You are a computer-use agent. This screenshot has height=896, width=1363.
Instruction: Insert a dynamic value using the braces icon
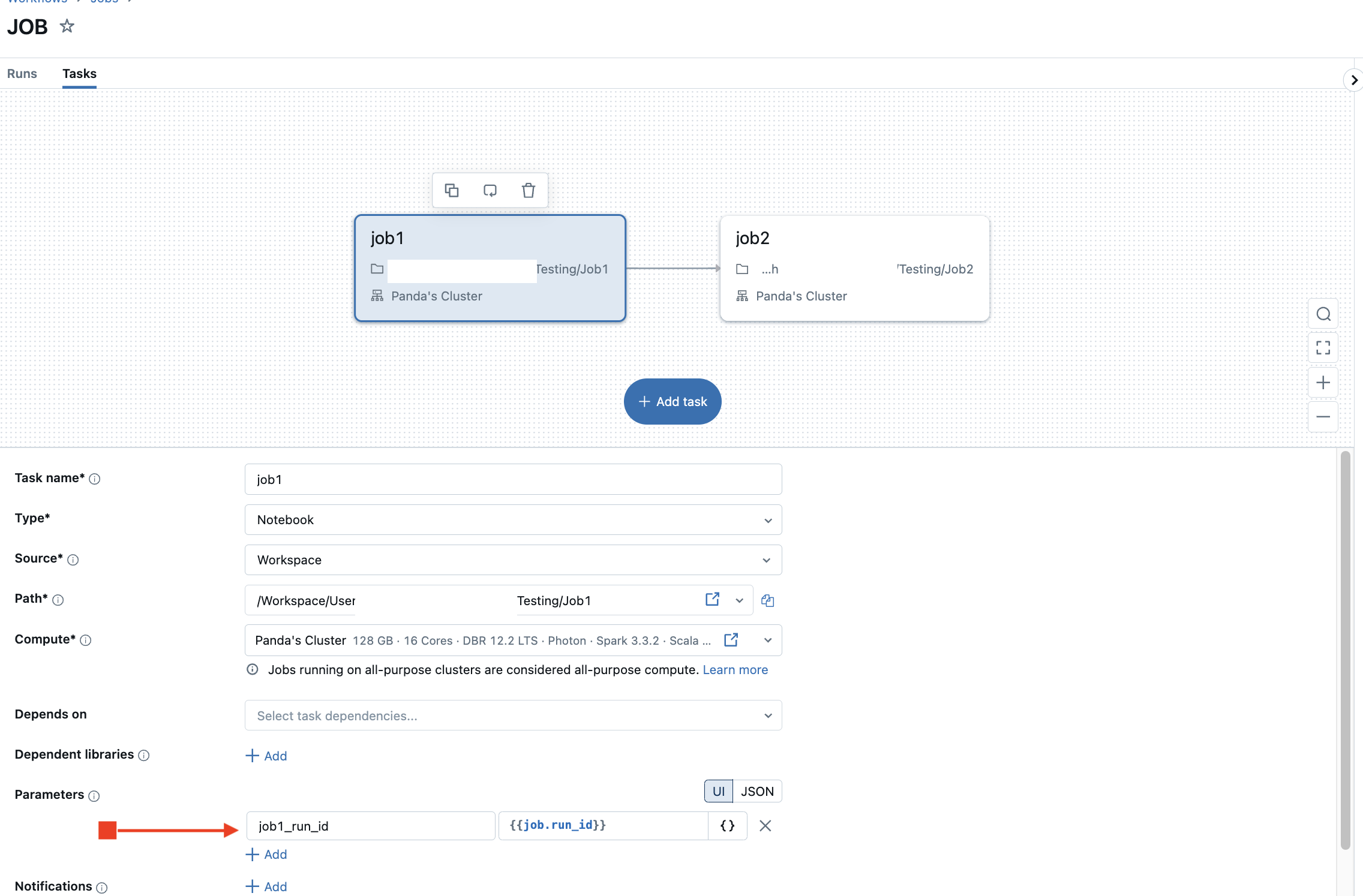726,825
